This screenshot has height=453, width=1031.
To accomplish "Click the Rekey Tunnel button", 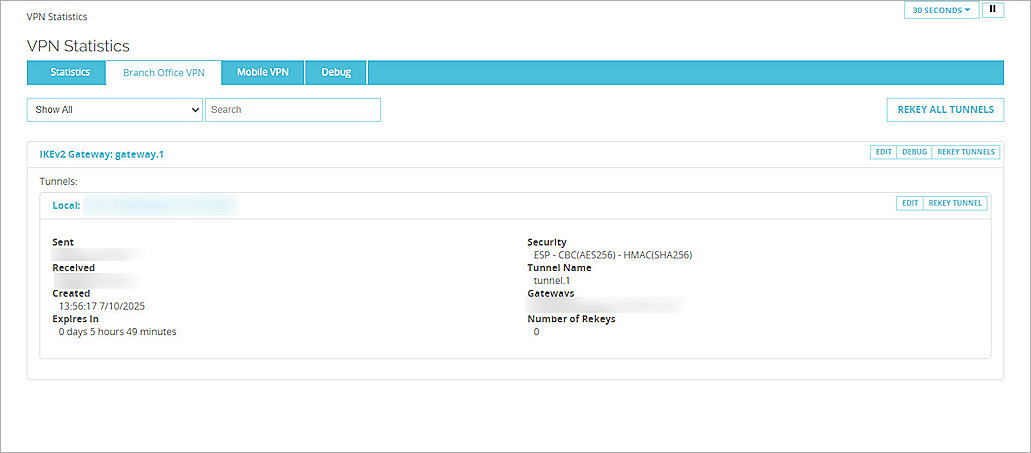I will pyautogui.click(x=955, y=203).
